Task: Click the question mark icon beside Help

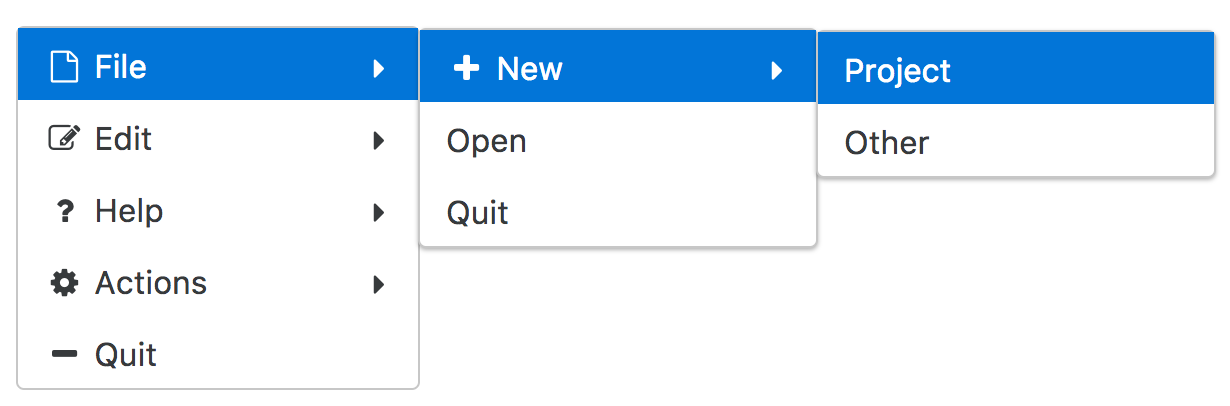Action: [64, 211]
